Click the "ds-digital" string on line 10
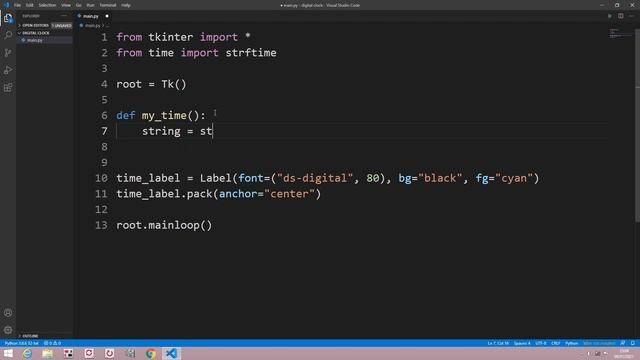 (x=315, y=178)
